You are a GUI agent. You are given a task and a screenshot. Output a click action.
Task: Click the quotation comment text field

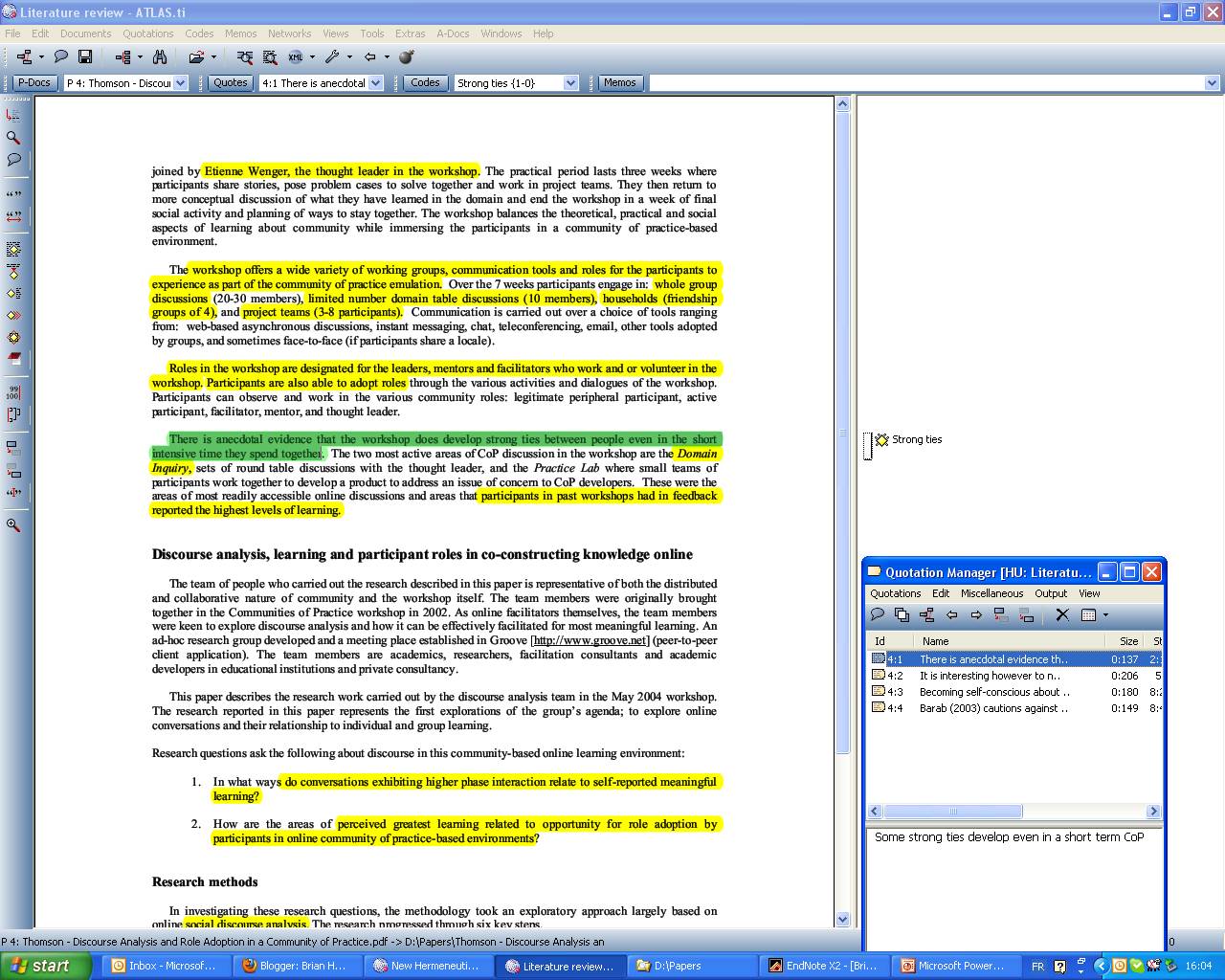point(1015,887)
